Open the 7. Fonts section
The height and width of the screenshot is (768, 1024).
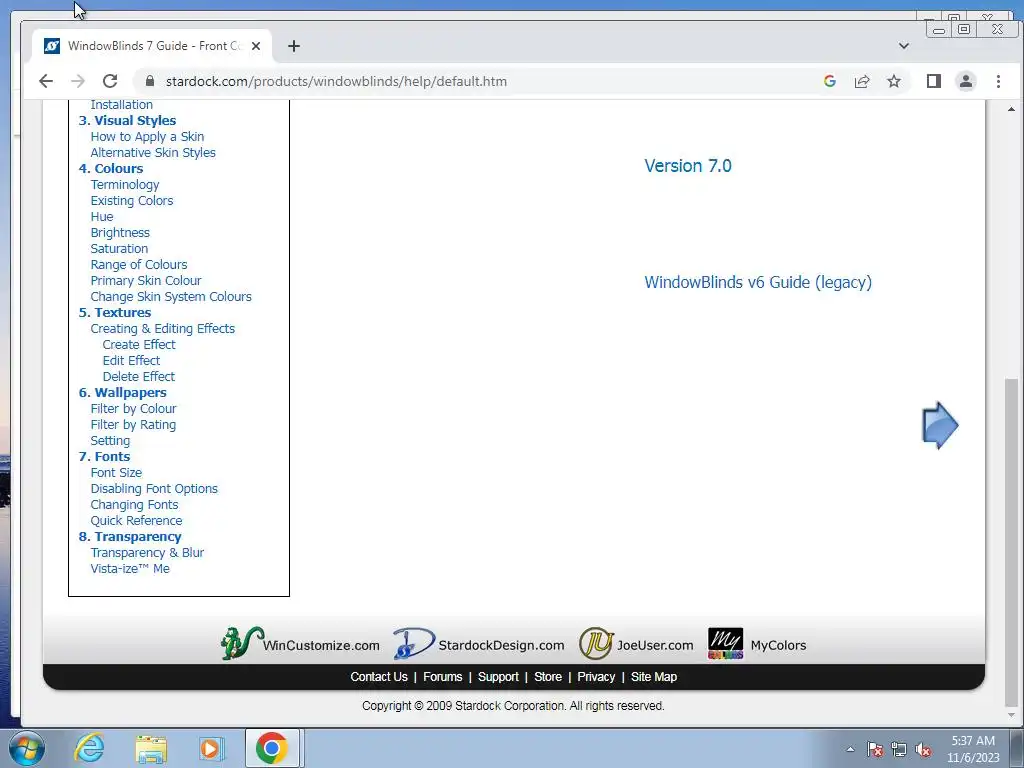click(104, 456)
